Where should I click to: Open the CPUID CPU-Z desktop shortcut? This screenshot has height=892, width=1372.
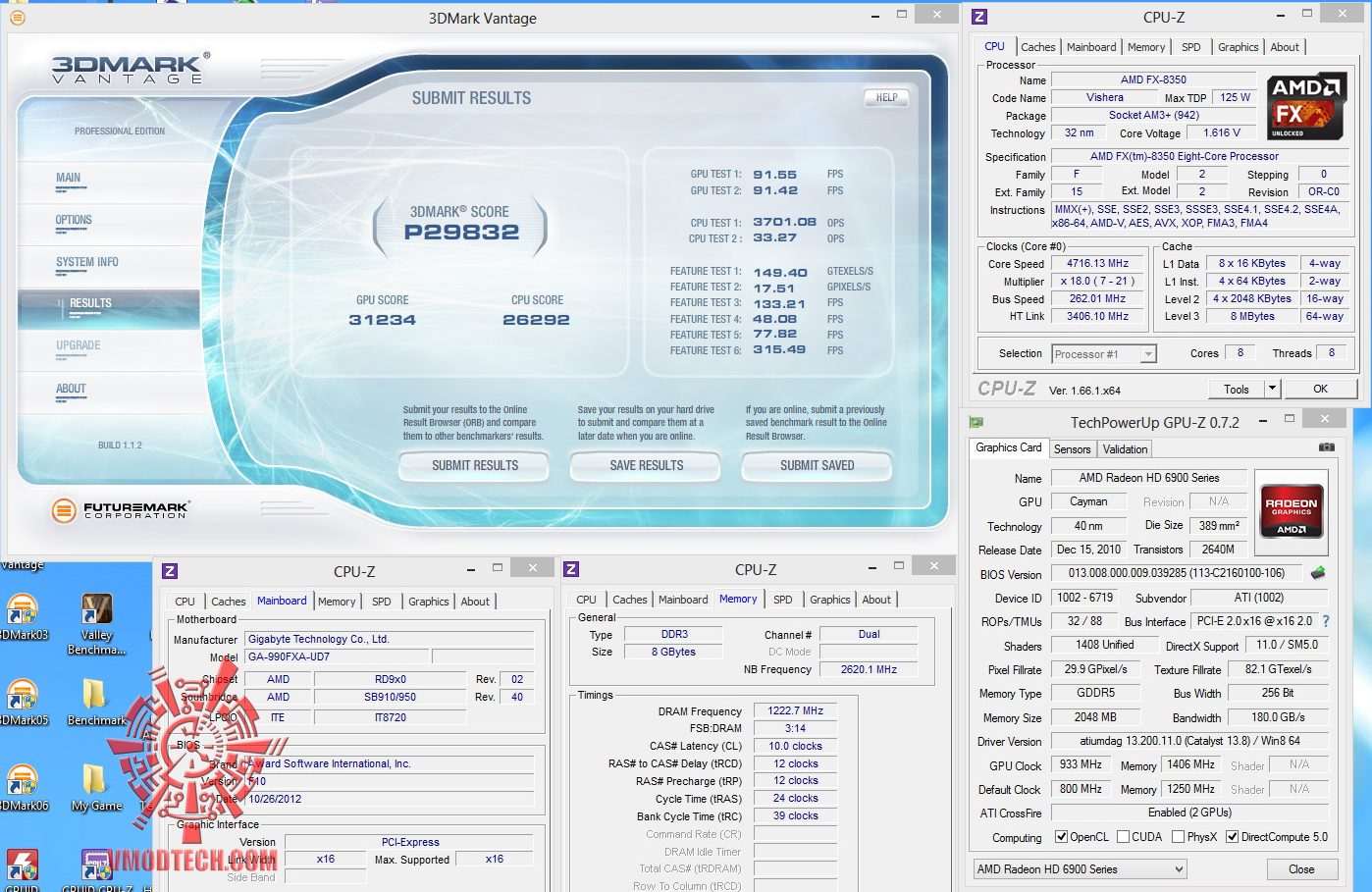click(96, 870)
